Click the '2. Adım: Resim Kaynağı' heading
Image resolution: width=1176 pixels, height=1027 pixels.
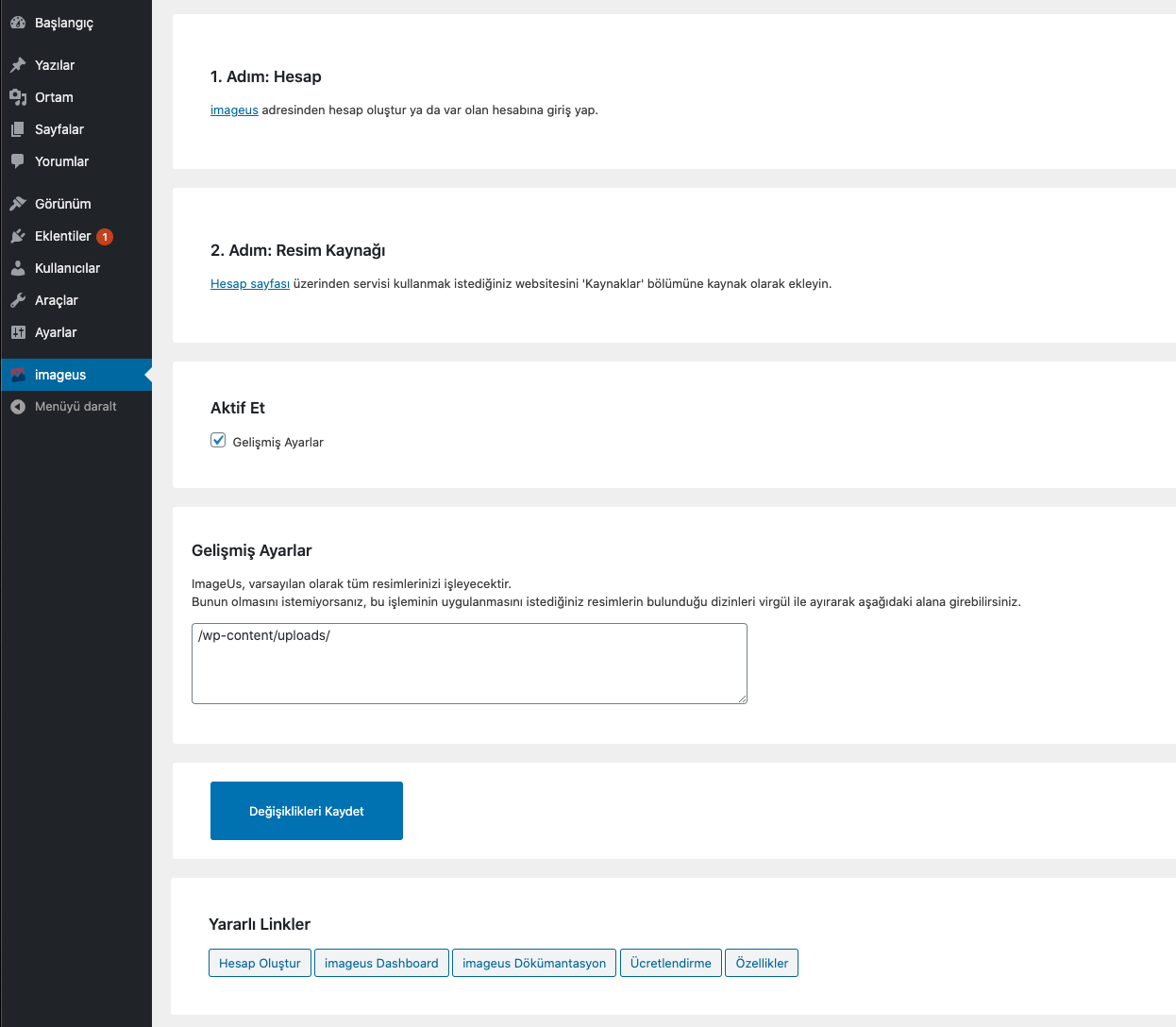298,251
